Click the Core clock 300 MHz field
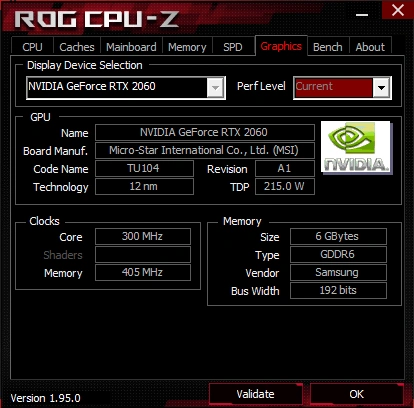 click(x=143, y=236)
